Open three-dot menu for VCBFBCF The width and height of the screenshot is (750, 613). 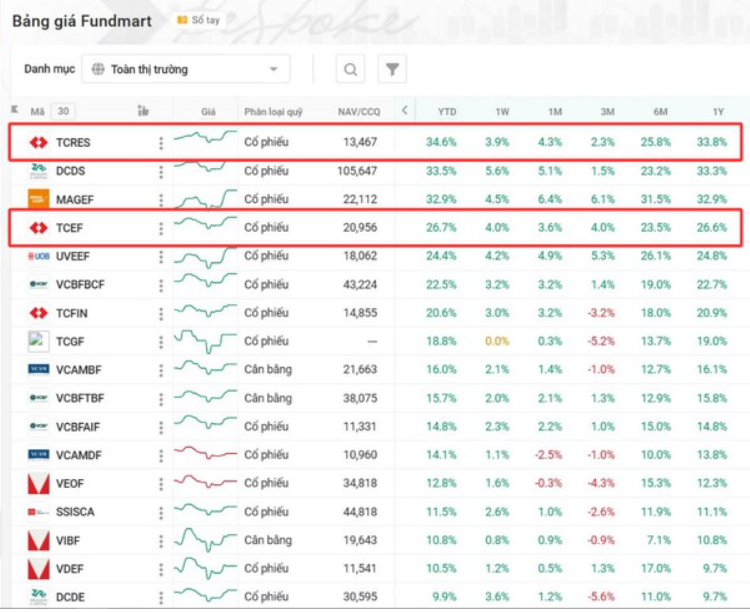point(161,285)
